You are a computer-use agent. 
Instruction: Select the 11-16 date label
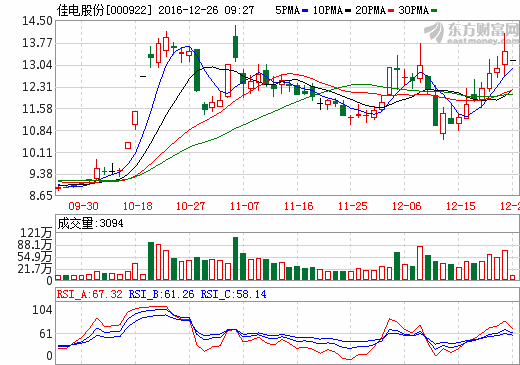(x=298, y=206)
